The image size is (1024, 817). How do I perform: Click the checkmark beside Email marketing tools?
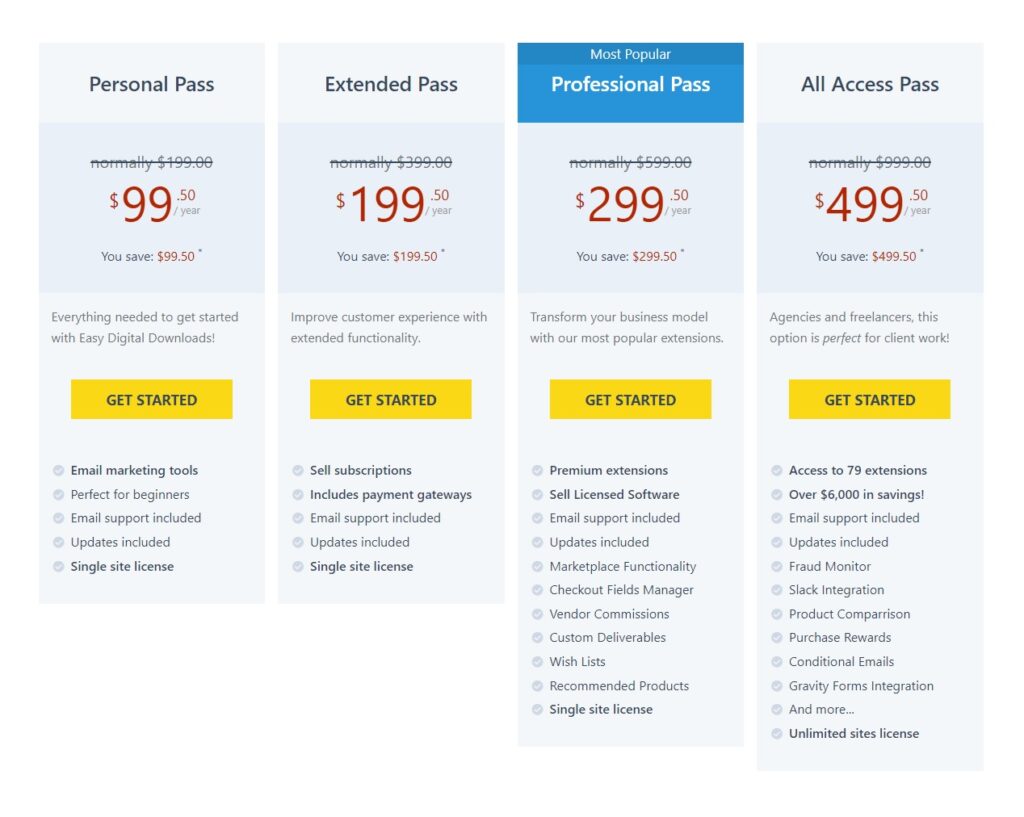pos(58,470)
